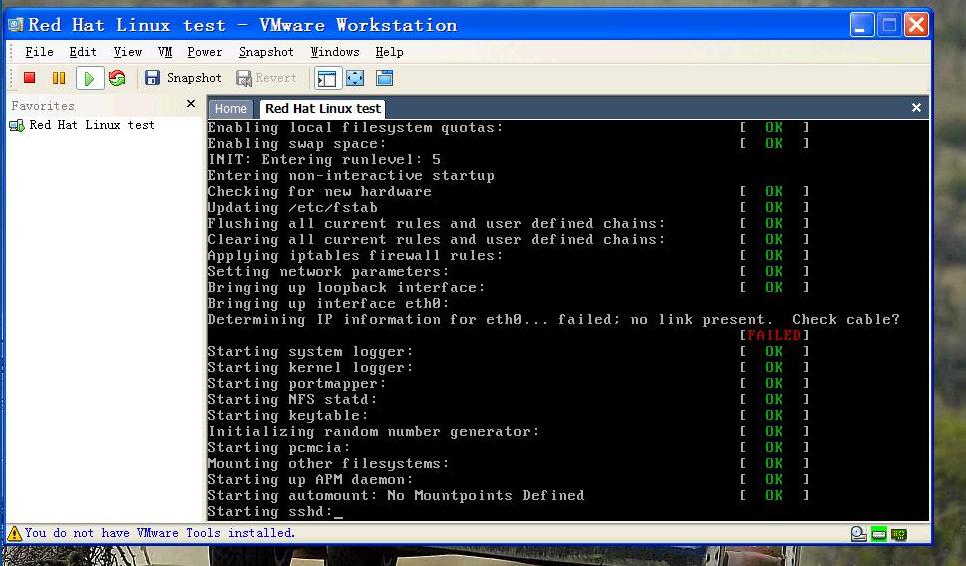The image size is (966, 566).
Task: Click the VMware Tools warning triangle icon
Action: coord(15,533)
